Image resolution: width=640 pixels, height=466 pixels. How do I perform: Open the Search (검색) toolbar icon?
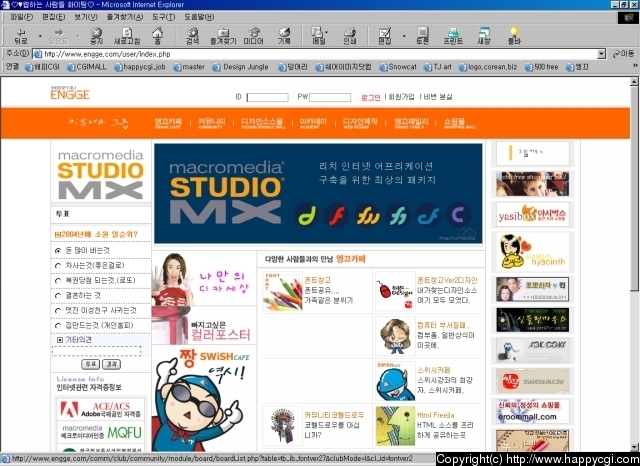pyautogui.click(x=192, y=36)
